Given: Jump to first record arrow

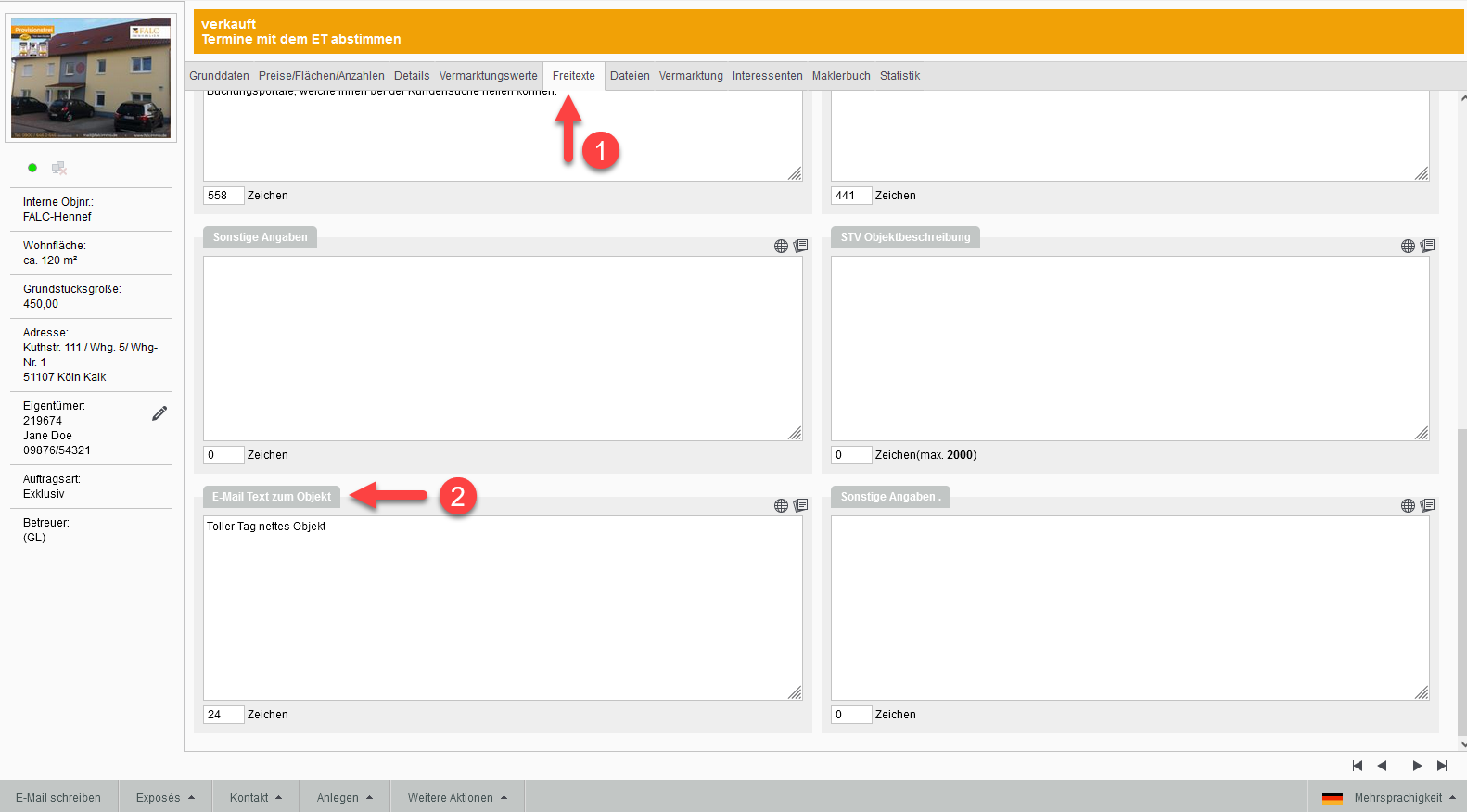Looking at the screenshot, I should pos(1358,766).
